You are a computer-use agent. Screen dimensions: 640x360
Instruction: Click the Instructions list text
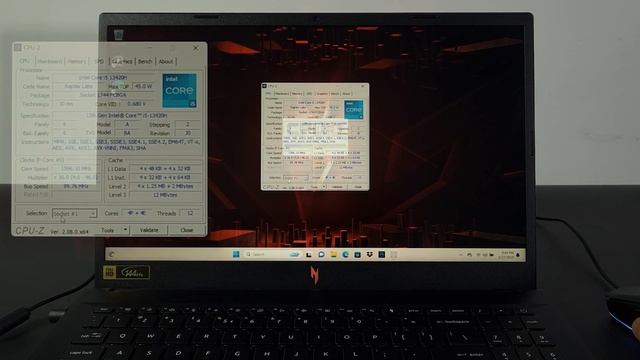[127, 145]
